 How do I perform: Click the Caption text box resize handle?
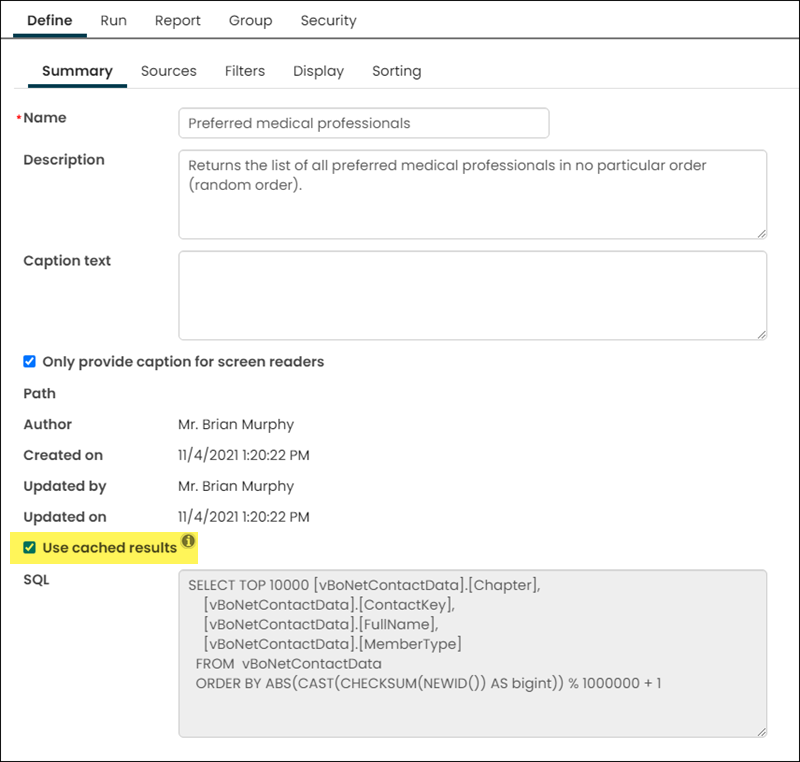[x=762, y=335]
